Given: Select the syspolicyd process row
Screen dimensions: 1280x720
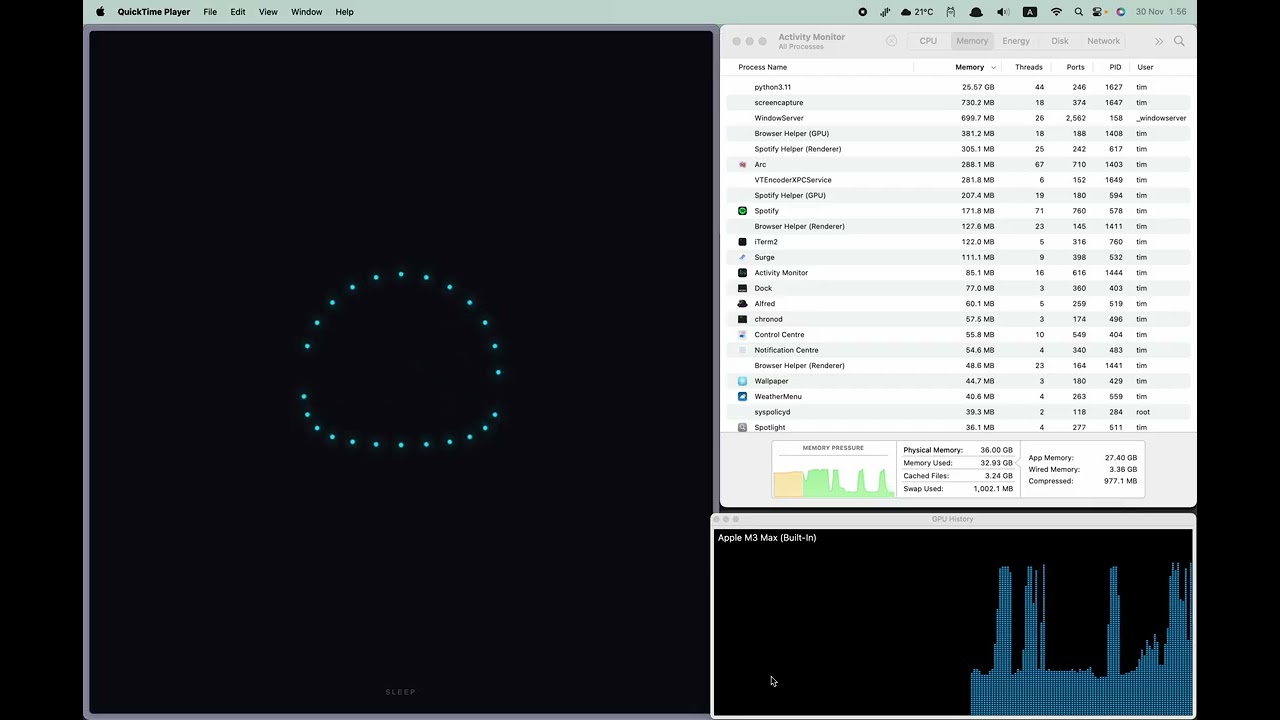Looking at the screenshot, I should pyautogui.click(x=958, y=412).
